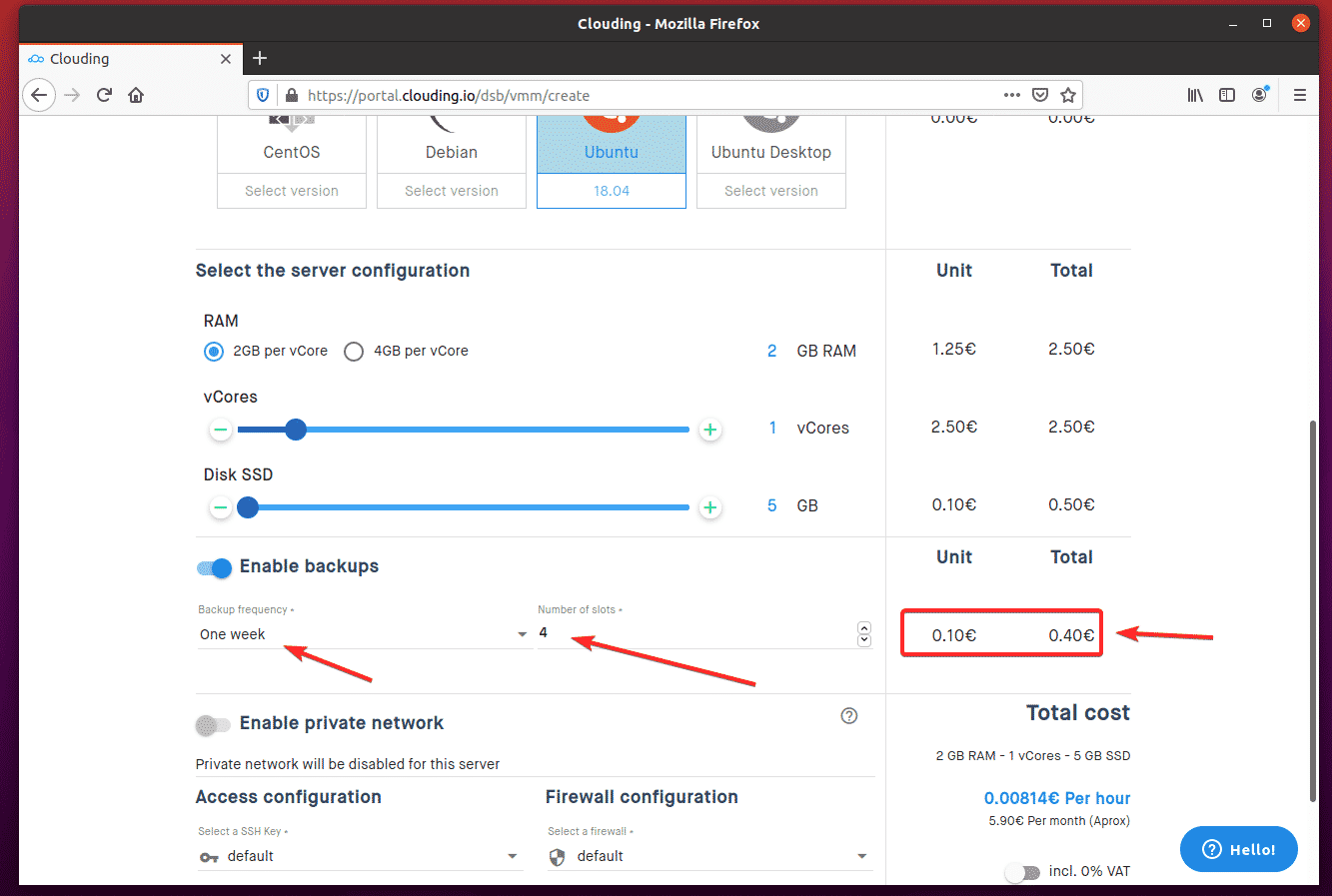Toggle the Enable private network switch
Viewport: 1332px width, 896px height.
[214, 724]
